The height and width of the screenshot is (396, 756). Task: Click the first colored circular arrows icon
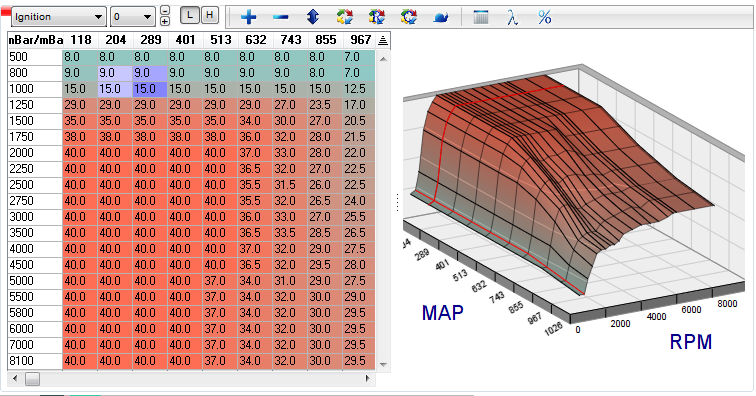(x=344, y=17)
